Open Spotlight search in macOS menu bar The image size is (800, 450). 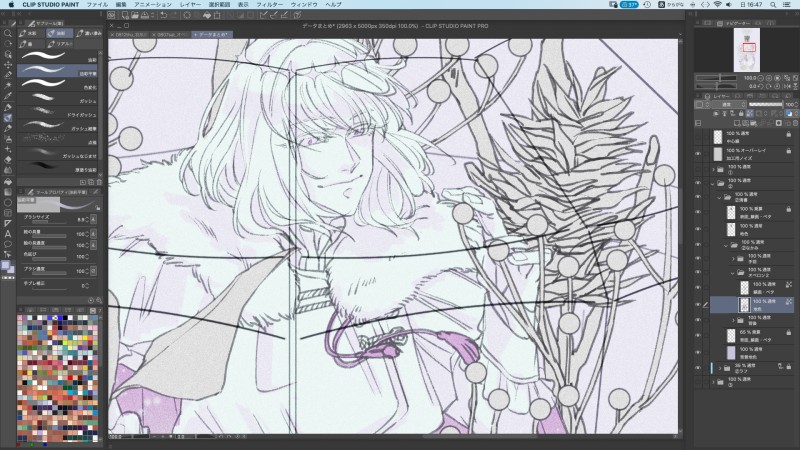point(773,5)
